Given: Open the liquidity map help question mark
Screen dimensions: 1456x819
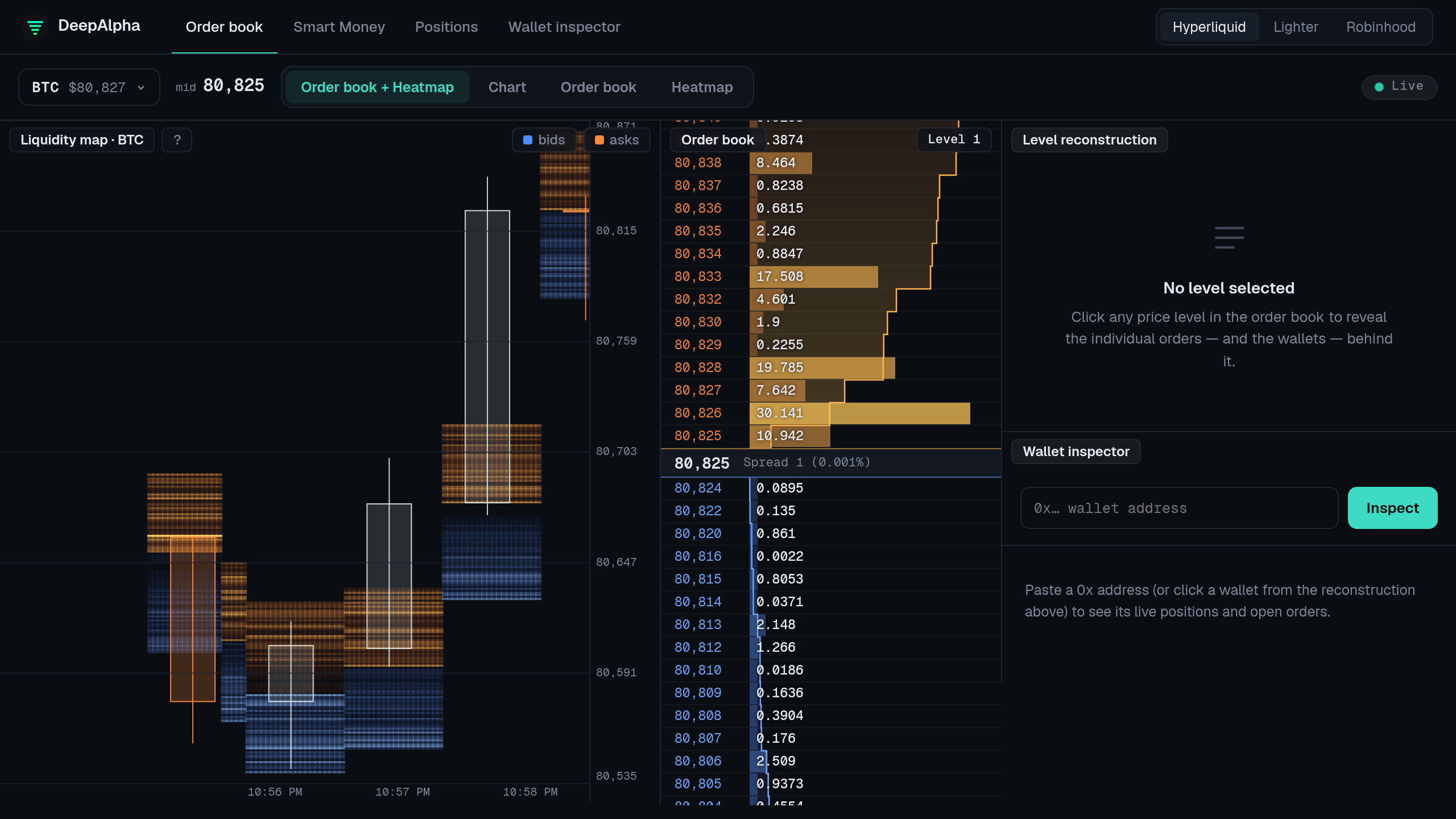Looking at the screenshot, I should (177, 140).
